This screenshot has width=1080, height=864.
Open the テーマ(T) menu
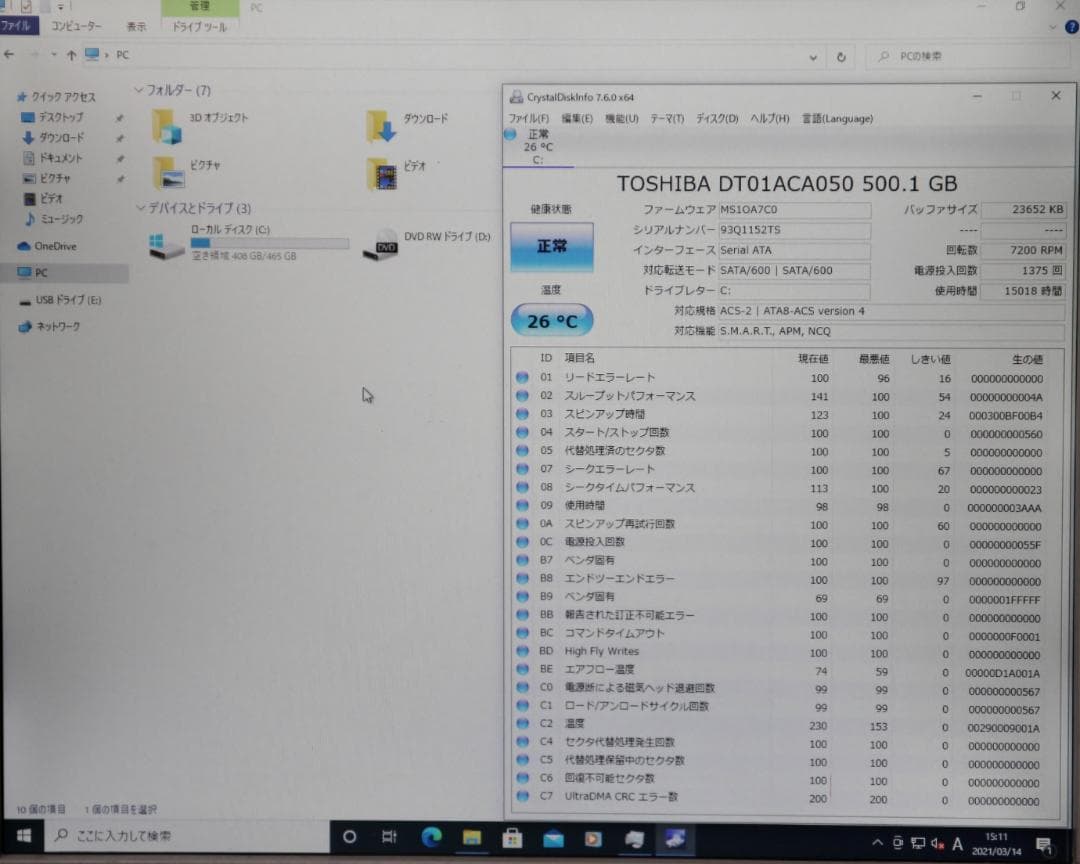(x=667, y=119)
